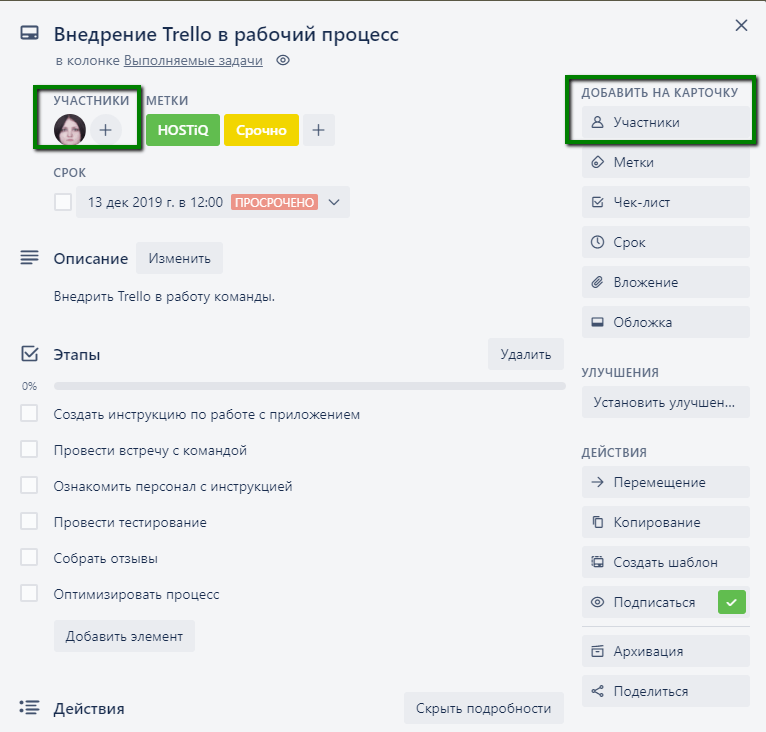Click Изменить to edit description
Viewport: 766px width, 732px height.
tap(179, 258)
